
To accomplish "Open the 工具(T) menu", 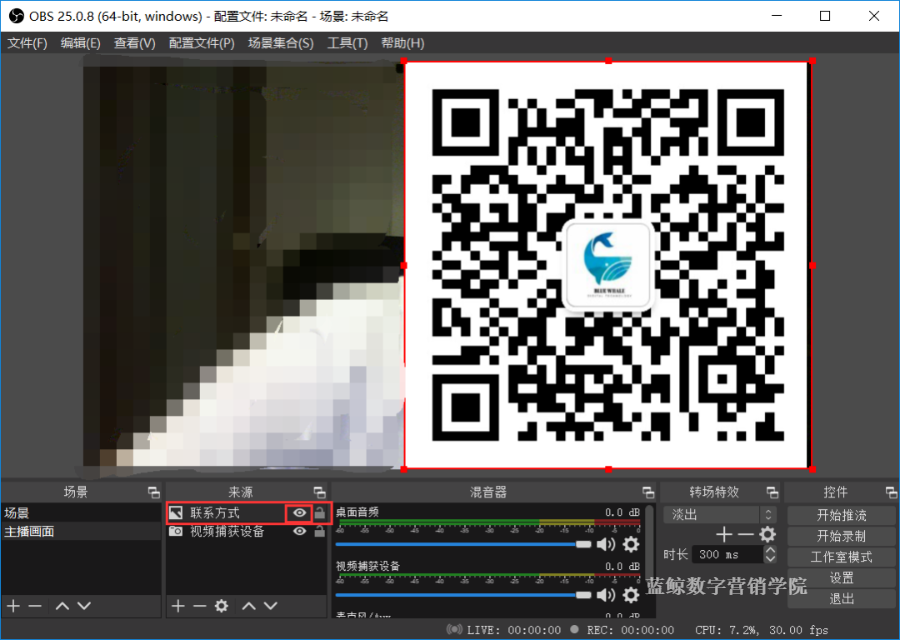I will (x=347, y=43).
